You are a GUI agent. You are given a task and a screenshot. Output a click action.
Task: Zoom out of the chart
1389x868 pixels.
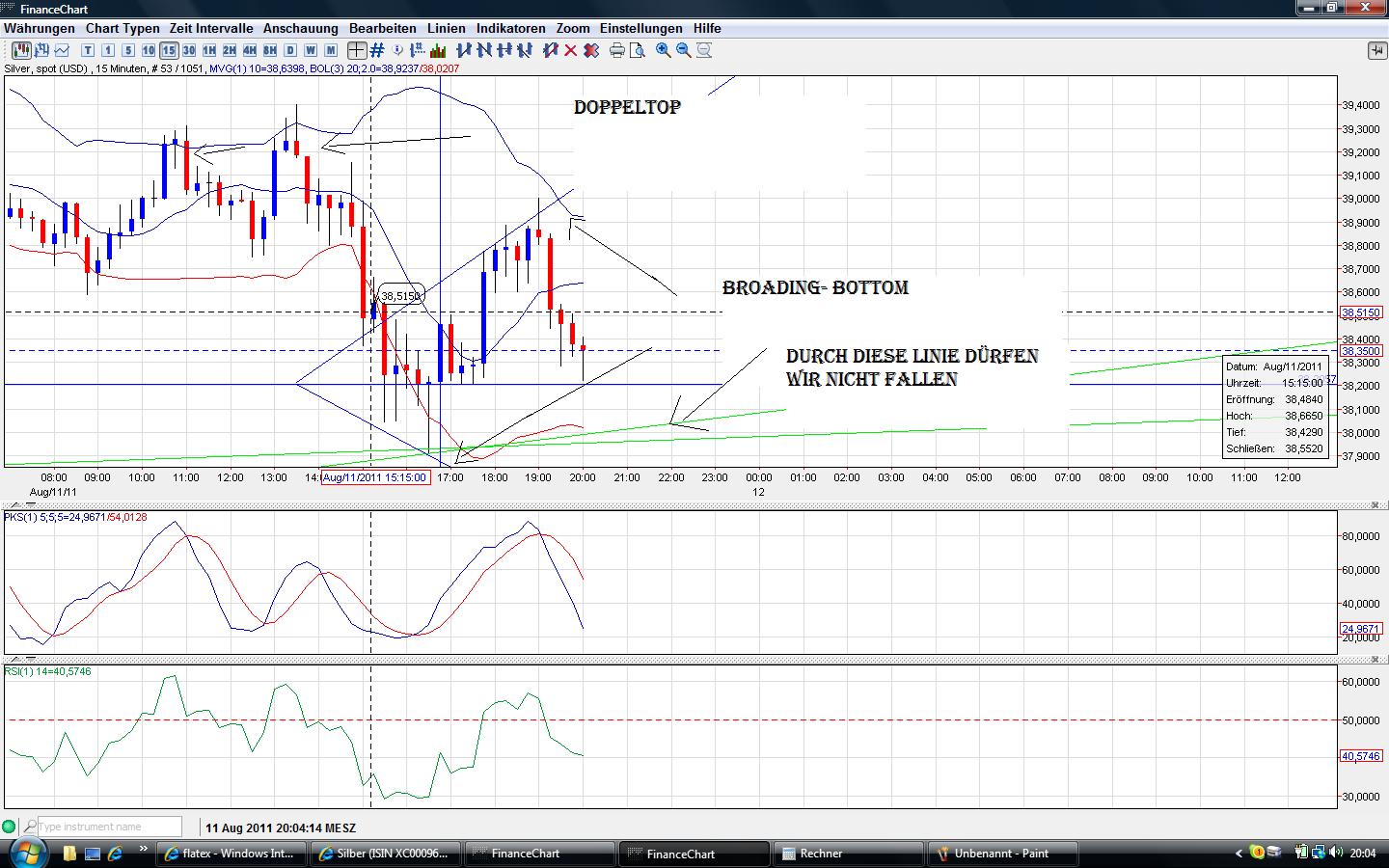point(684,50)
